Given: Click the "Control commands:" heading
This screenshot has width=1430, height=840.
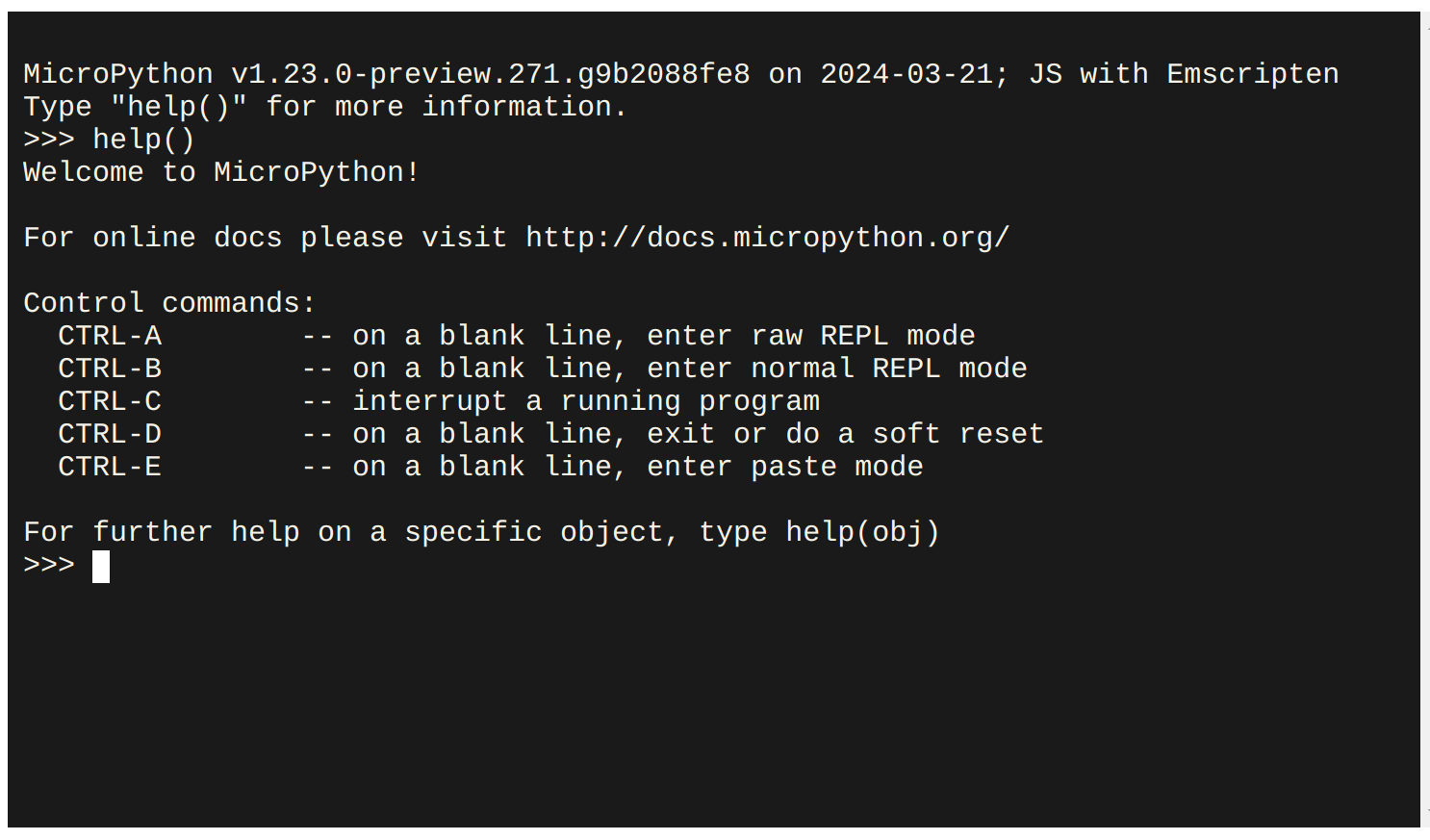Looking at the screenshot, I should click(169, 303).
